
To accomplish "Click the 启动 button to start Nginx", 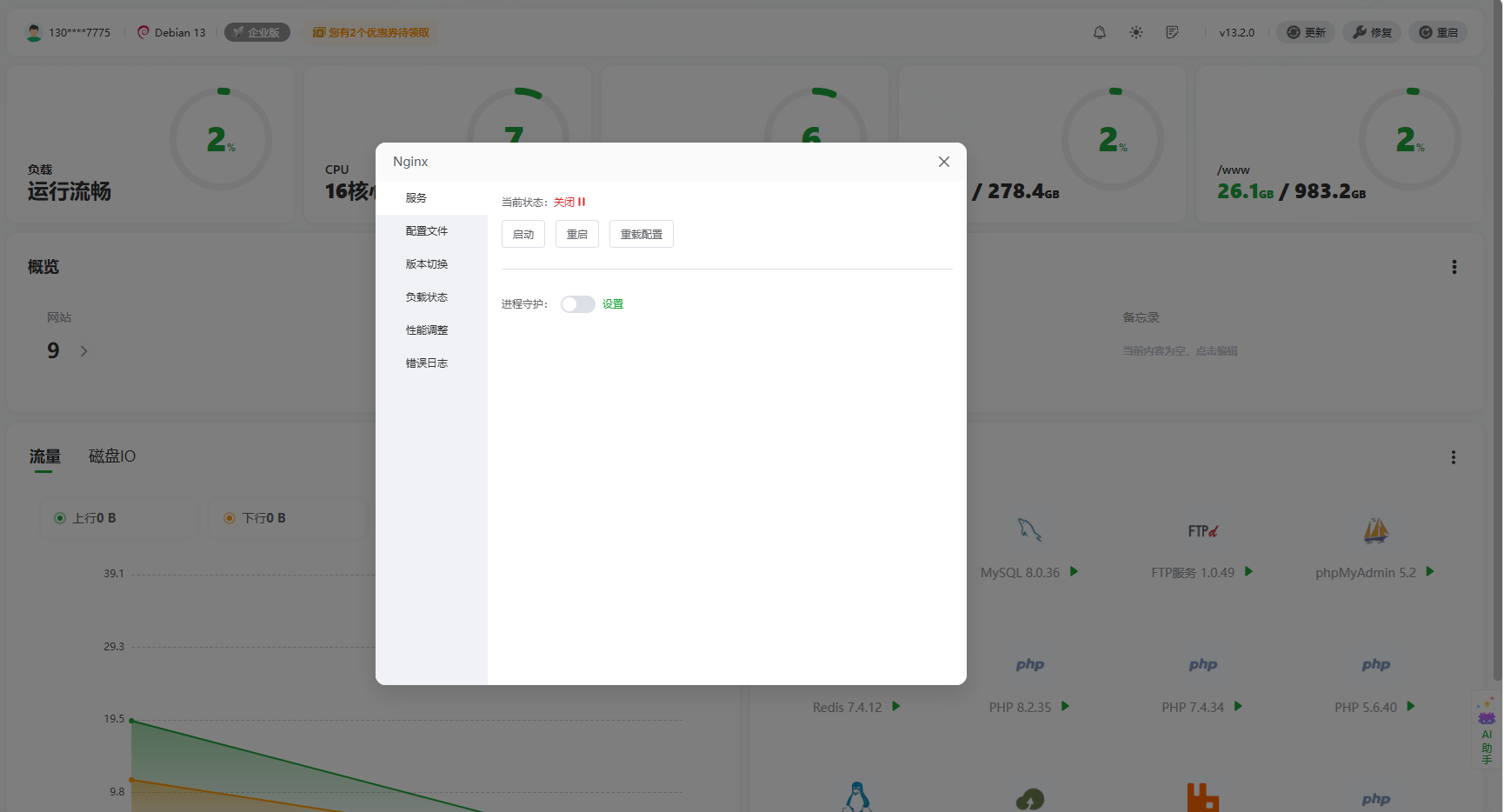I will (x=523, y=234).
